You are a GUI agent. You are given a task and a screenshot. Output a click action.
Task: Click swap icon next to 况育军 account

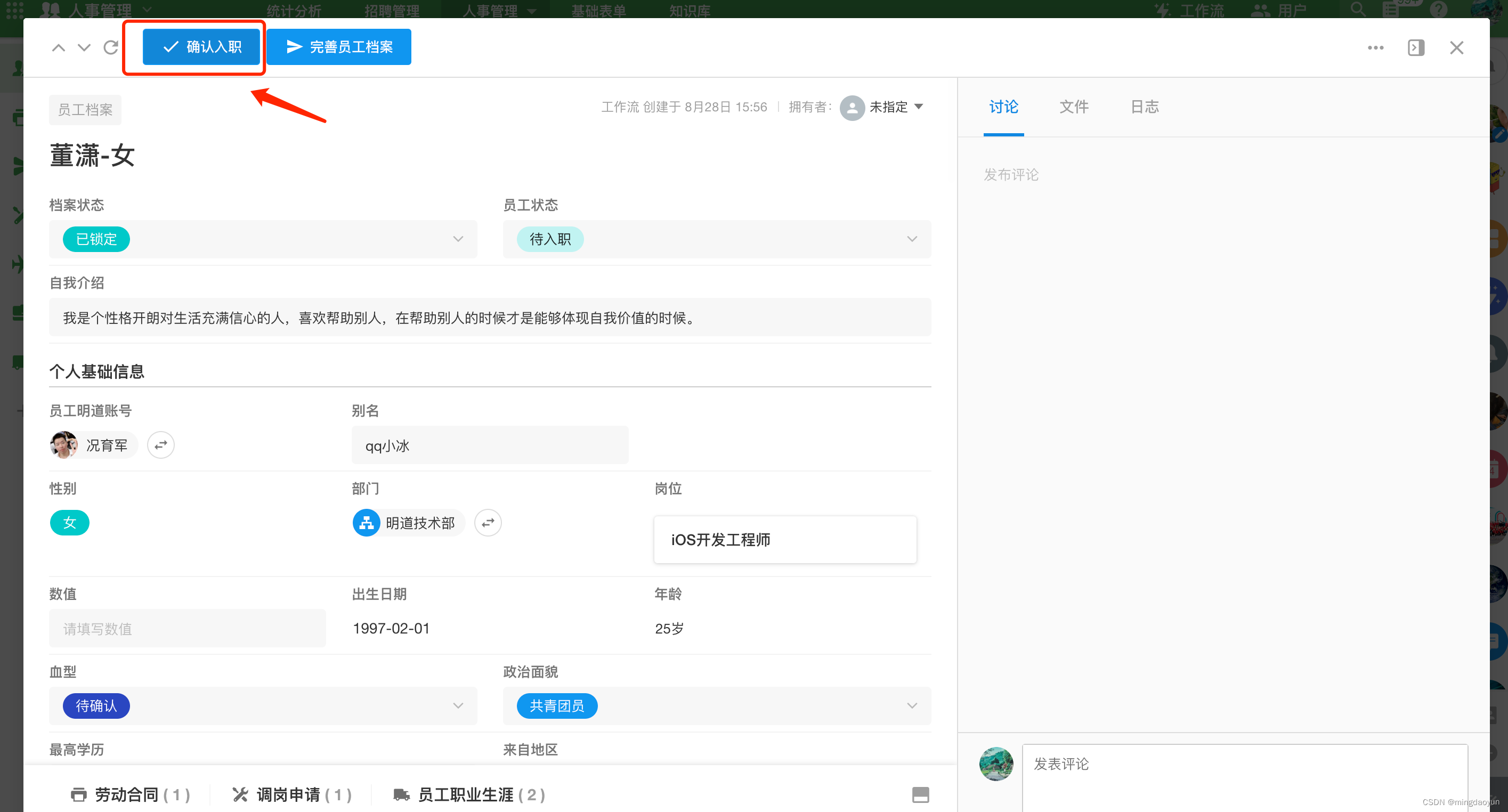[x=160, y=445]
